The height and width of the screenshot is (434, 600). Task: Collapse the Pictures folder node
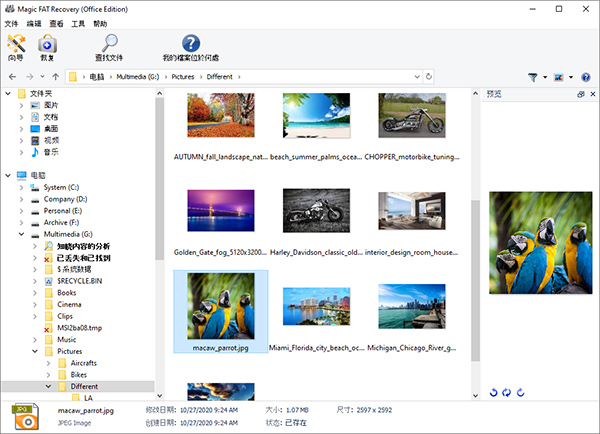tap(35, 351)
